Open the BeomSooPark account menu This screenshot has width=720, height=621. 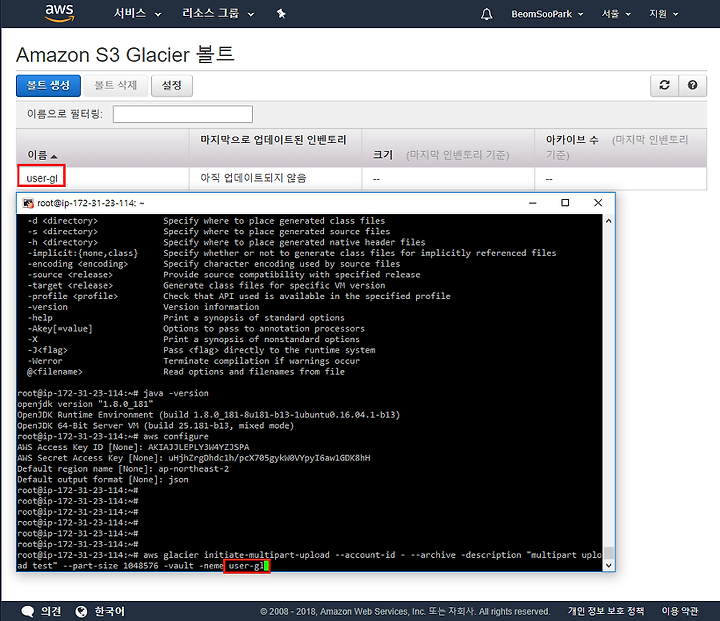click(x=547, y=14)
